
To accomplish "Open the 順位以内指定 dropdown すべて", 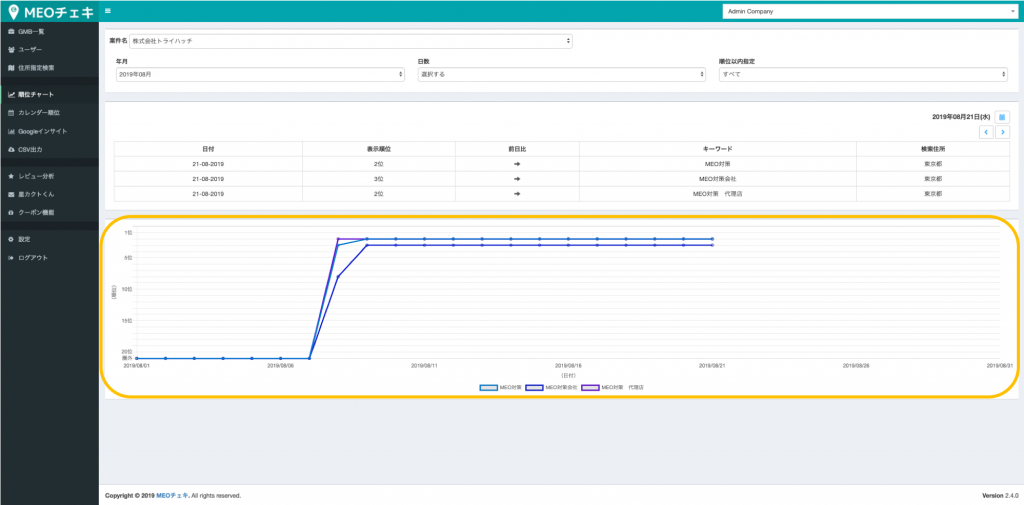I will click(863, 74).
